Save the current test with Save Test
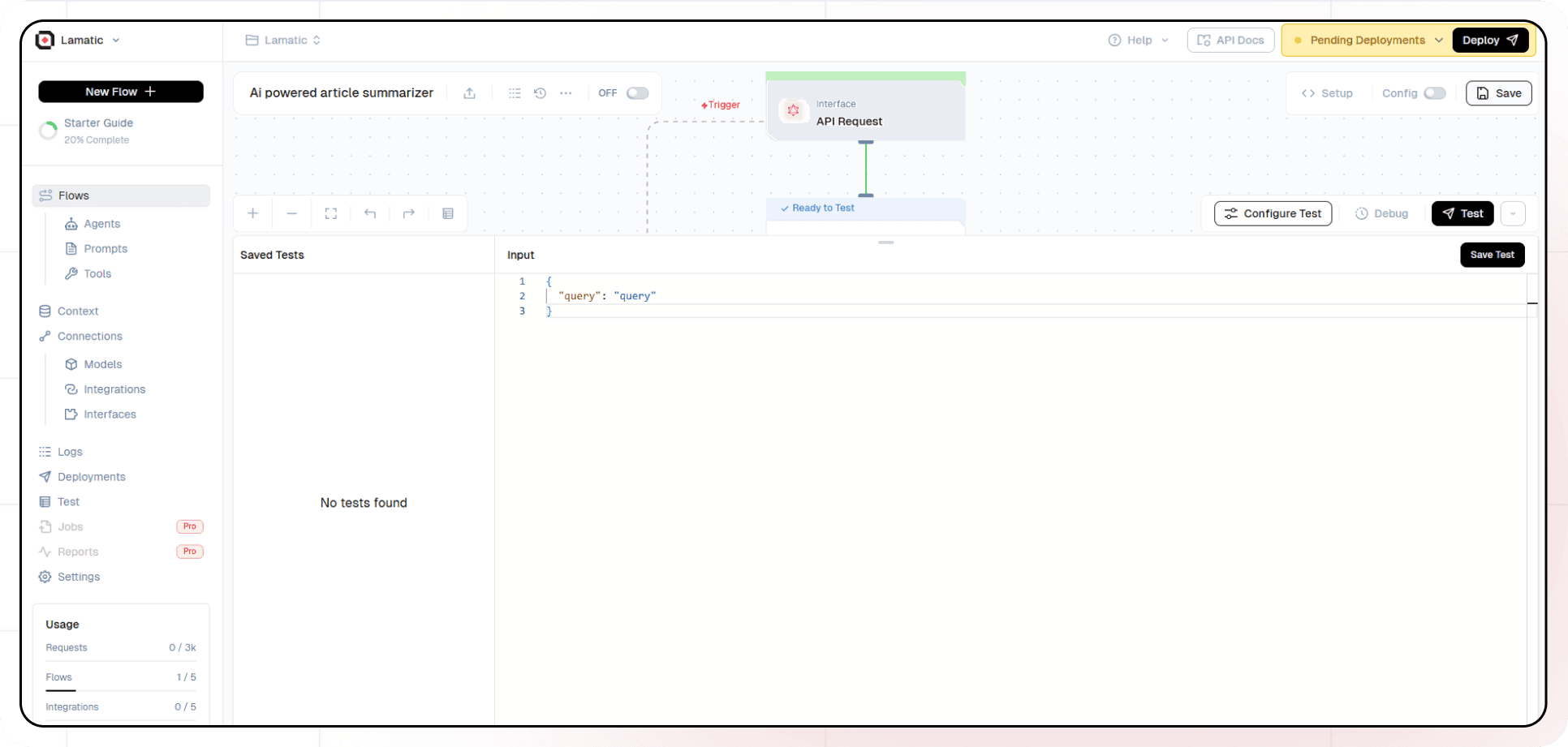The width and height of the screenshot is (1568, 747). (1492, 255)
